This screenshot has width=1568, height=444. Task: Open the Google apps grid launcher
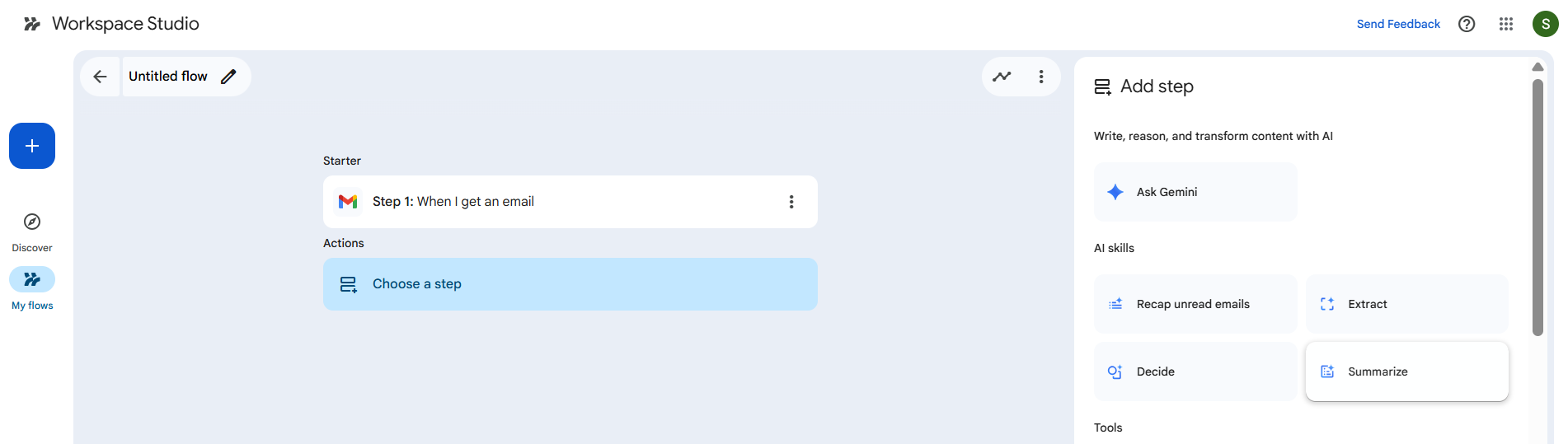point(1506,24)
